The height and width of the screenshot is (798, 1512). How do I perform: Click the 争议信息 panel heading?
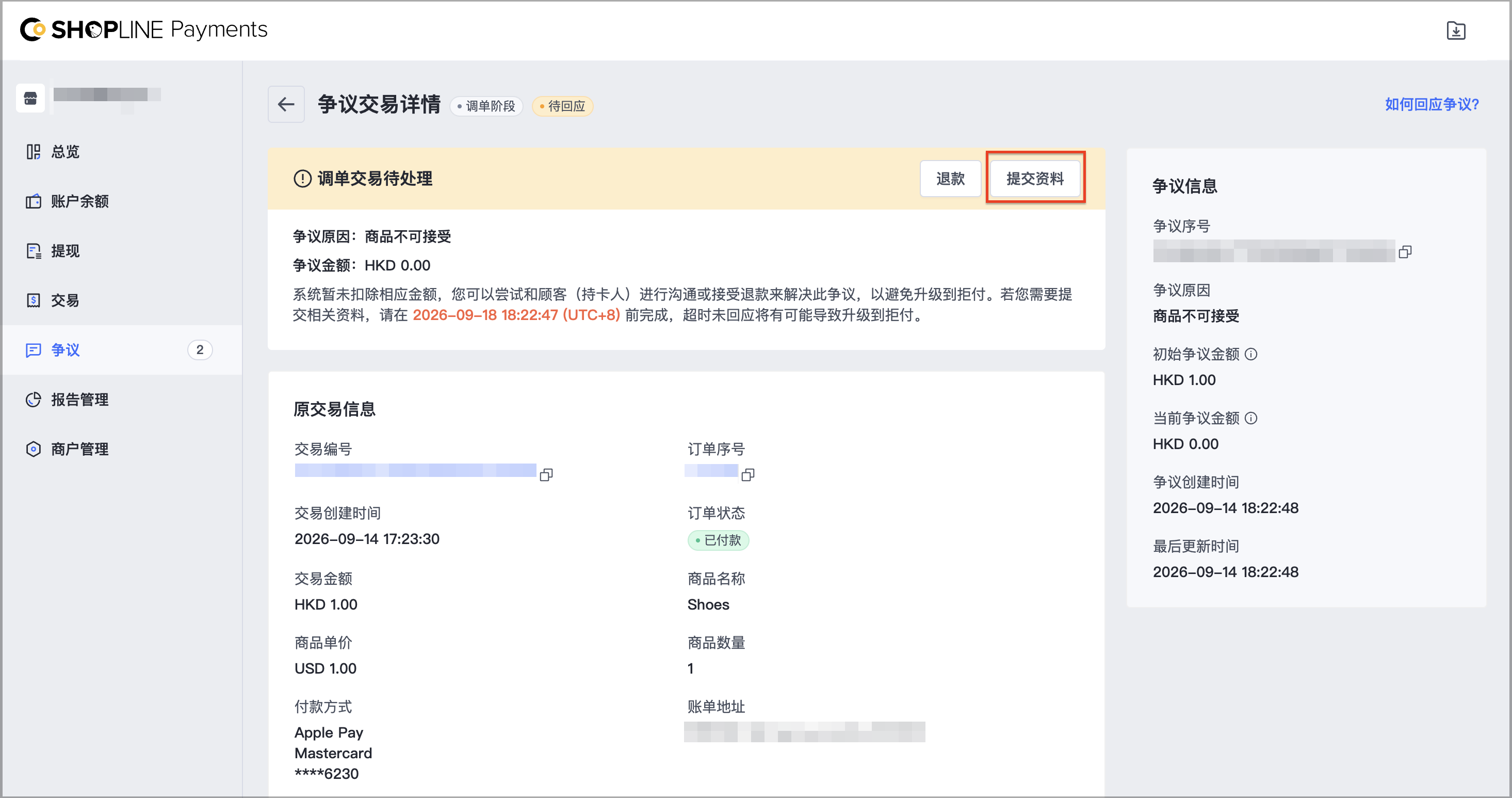click(1184, 186)
